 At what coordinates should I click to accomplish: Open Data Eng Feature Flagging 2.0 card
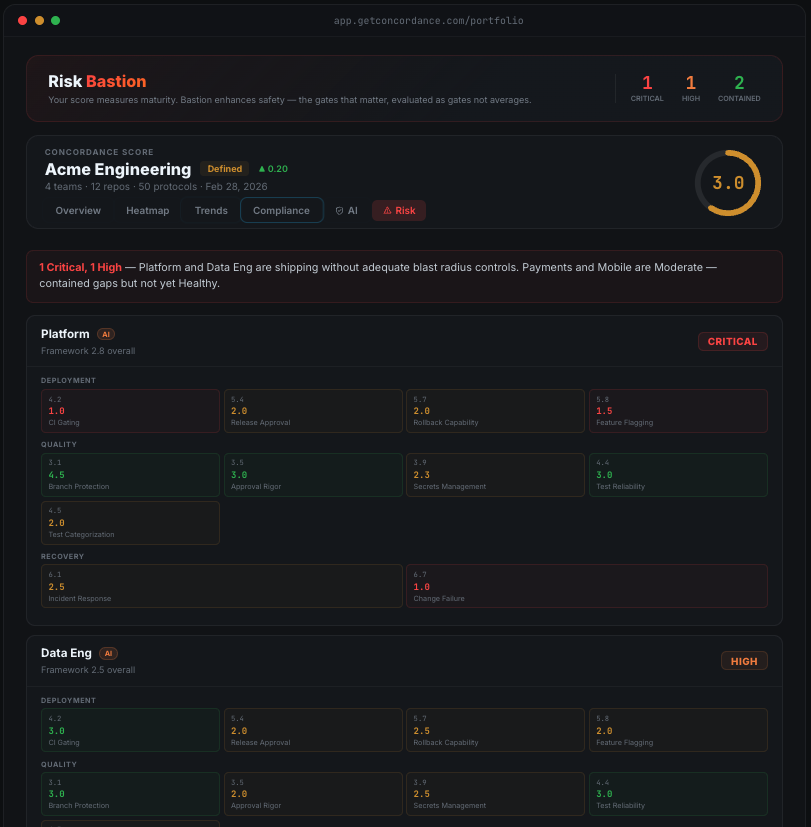point(678,730)
